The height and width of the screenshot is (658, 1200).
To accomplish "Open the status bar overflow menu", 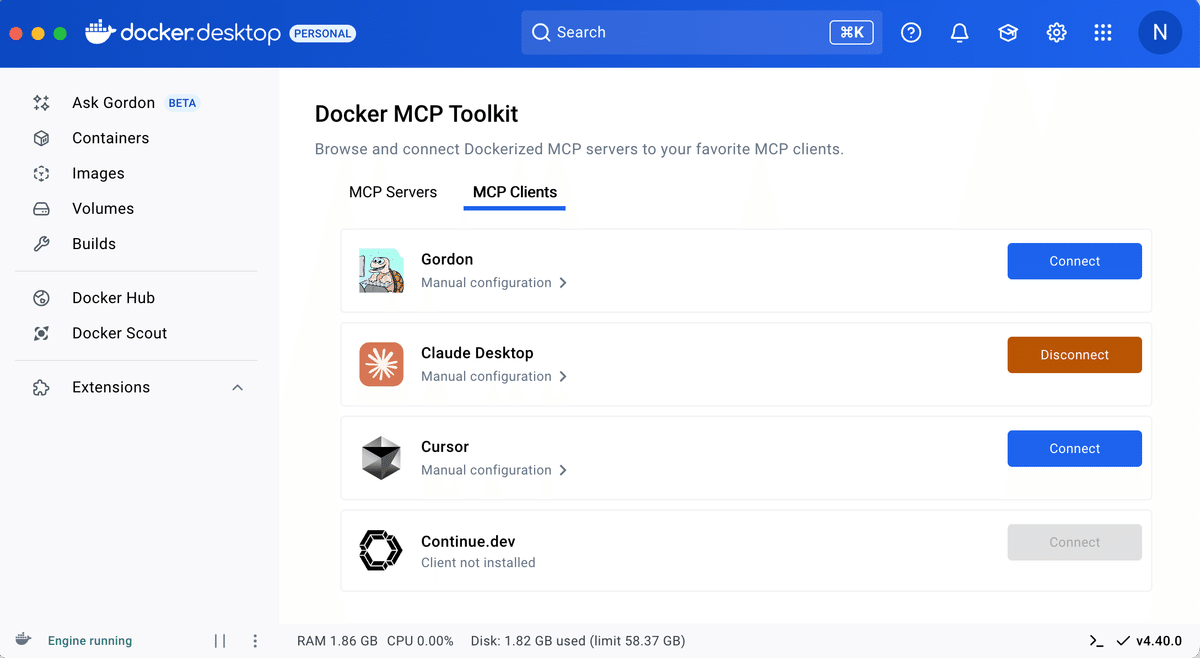I will 255,640.
